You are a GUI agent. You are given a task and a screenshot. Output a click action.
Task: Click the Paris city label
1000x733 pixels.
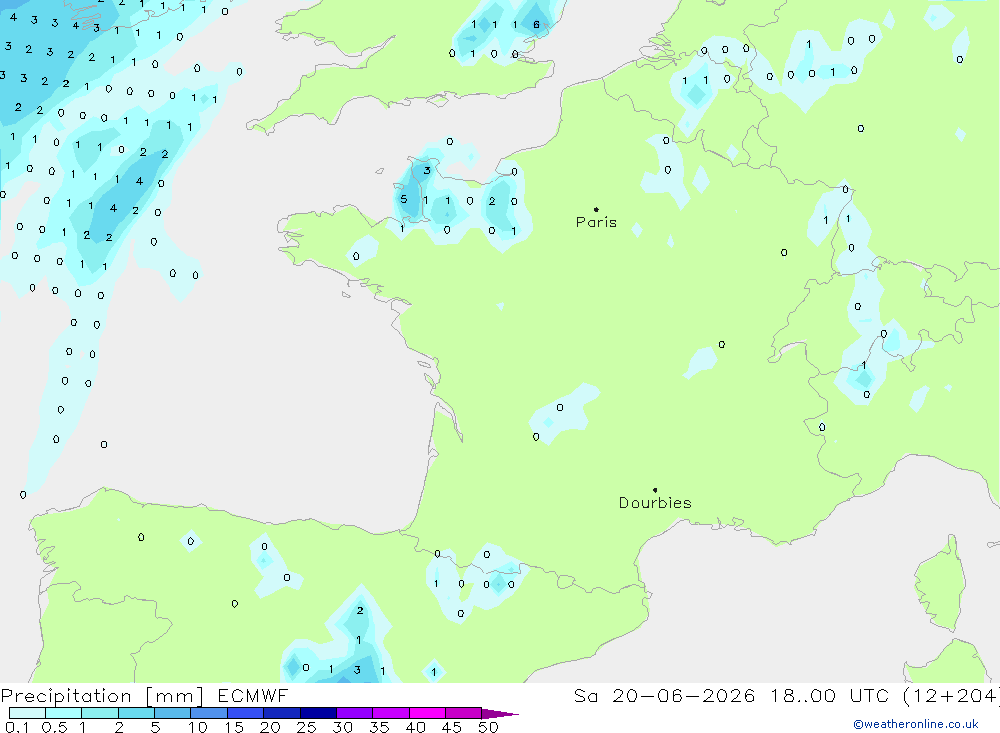coord(596,222)
